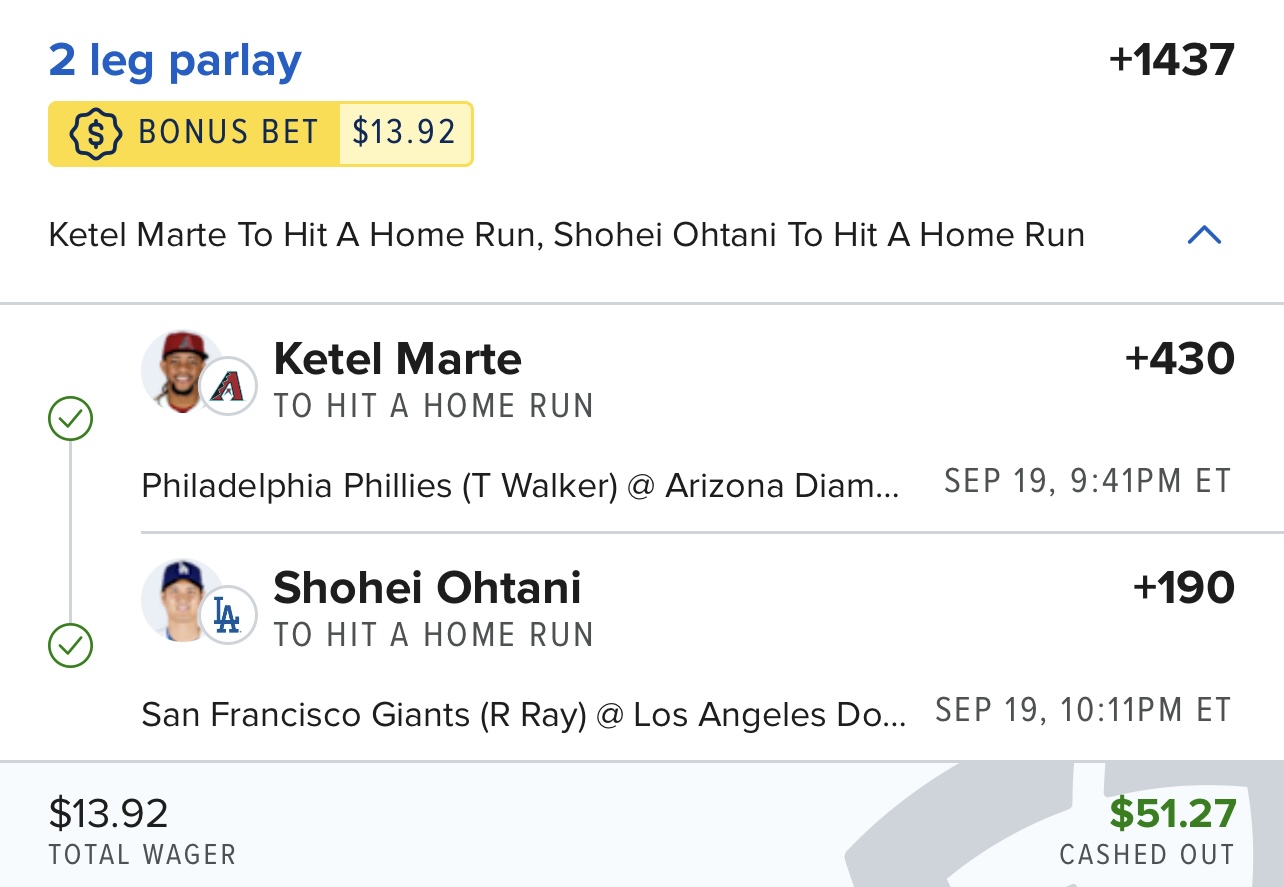Open the Ketel Marte player name
Image resolution: width=1284 pixels, height=887 pixels.
point(397,359)
